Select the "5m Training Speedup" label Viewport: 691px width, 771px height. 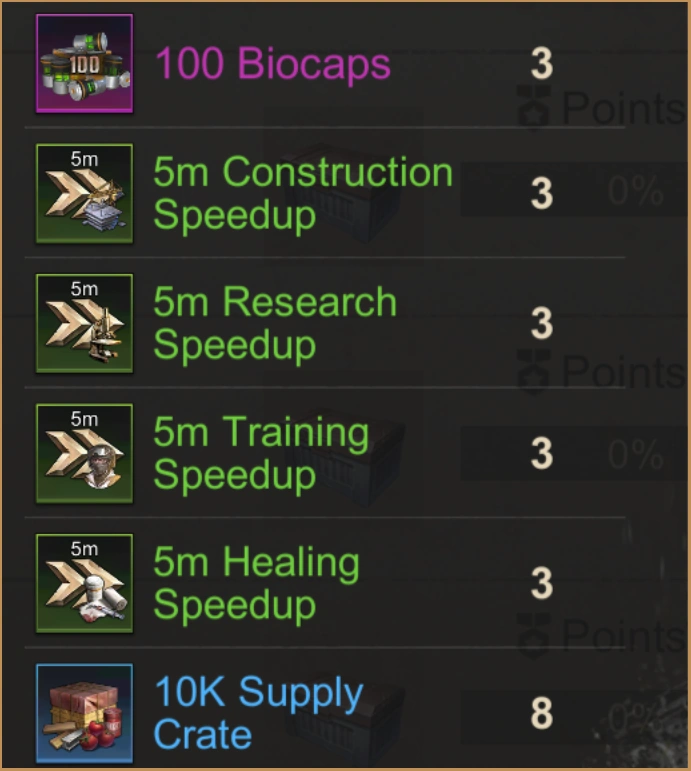(261, 453)
